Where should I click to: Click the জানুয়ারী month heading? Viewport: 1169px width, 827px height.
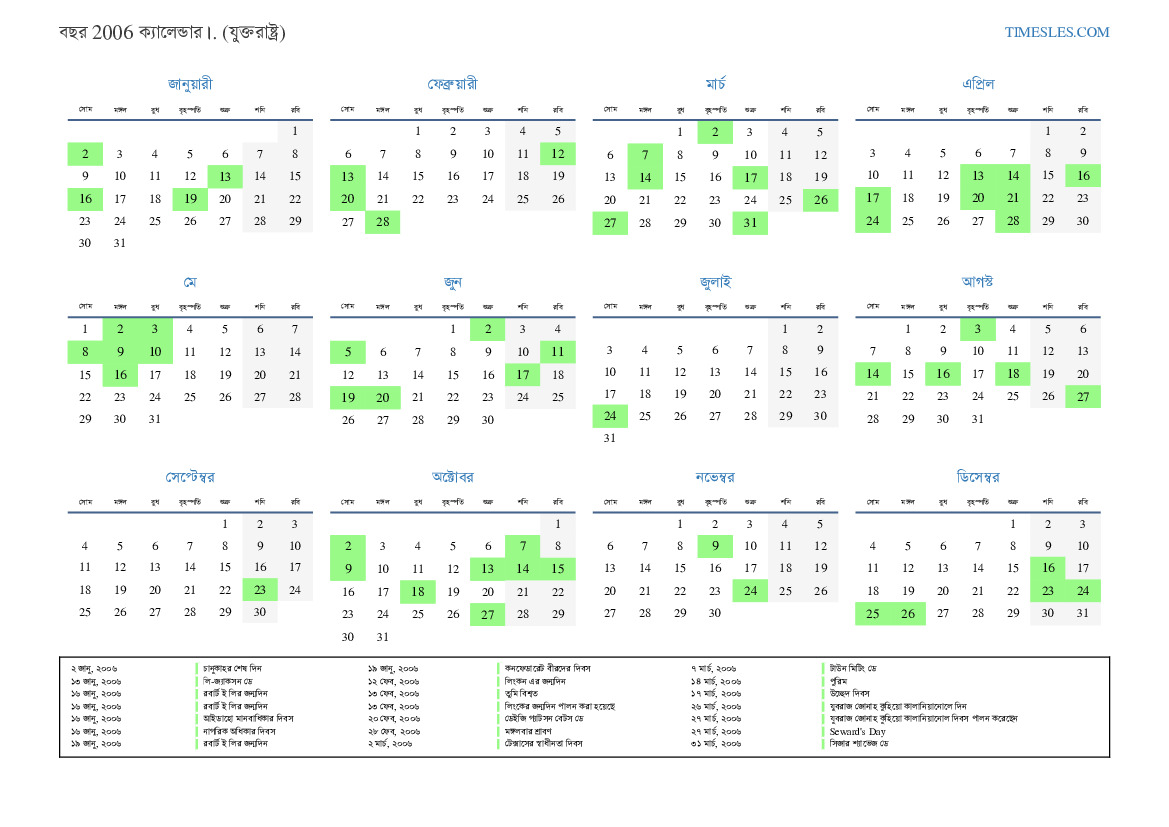coord(190,84)
